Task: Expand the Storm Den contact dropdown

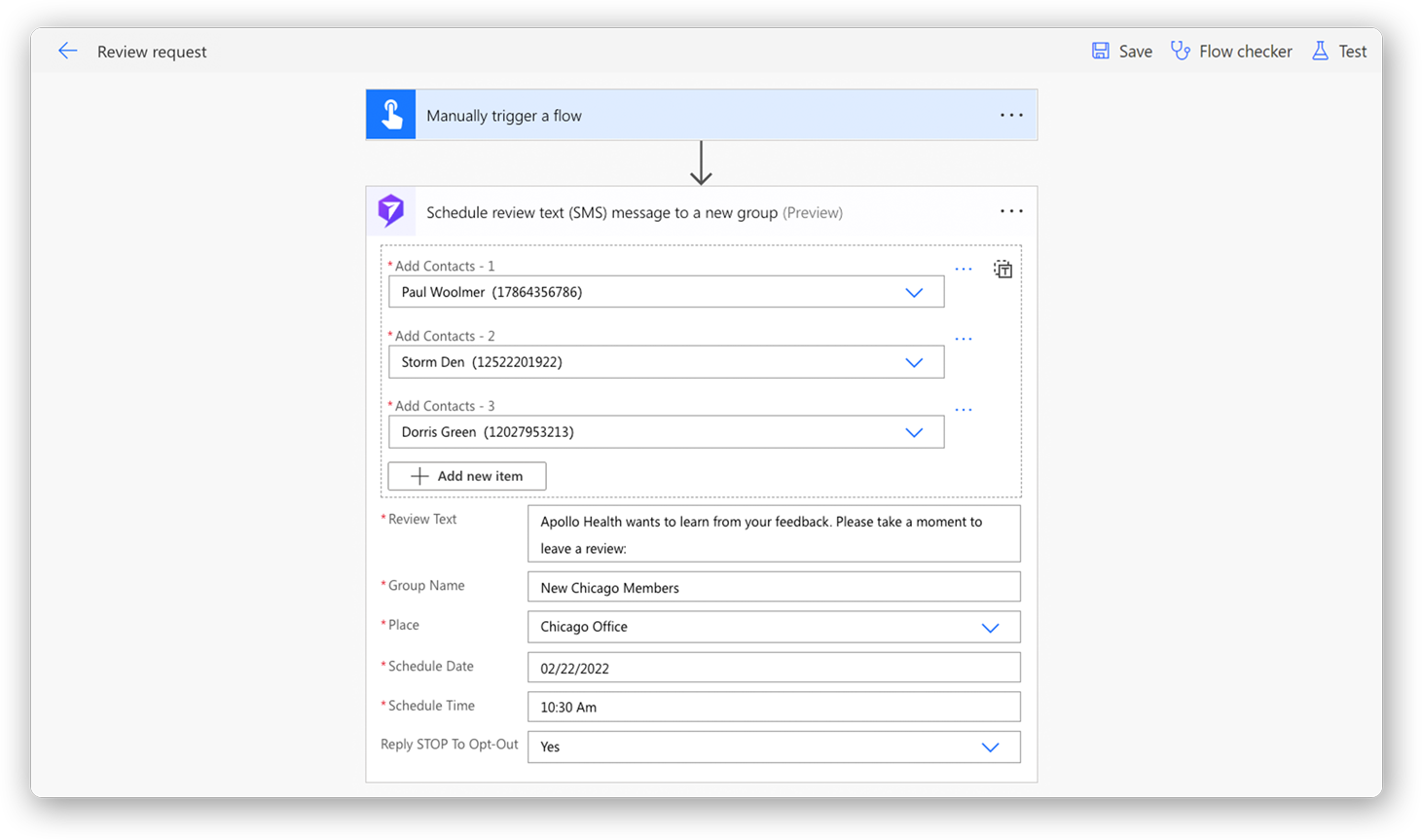Action: pyautogui.click(x=914, y=362)
